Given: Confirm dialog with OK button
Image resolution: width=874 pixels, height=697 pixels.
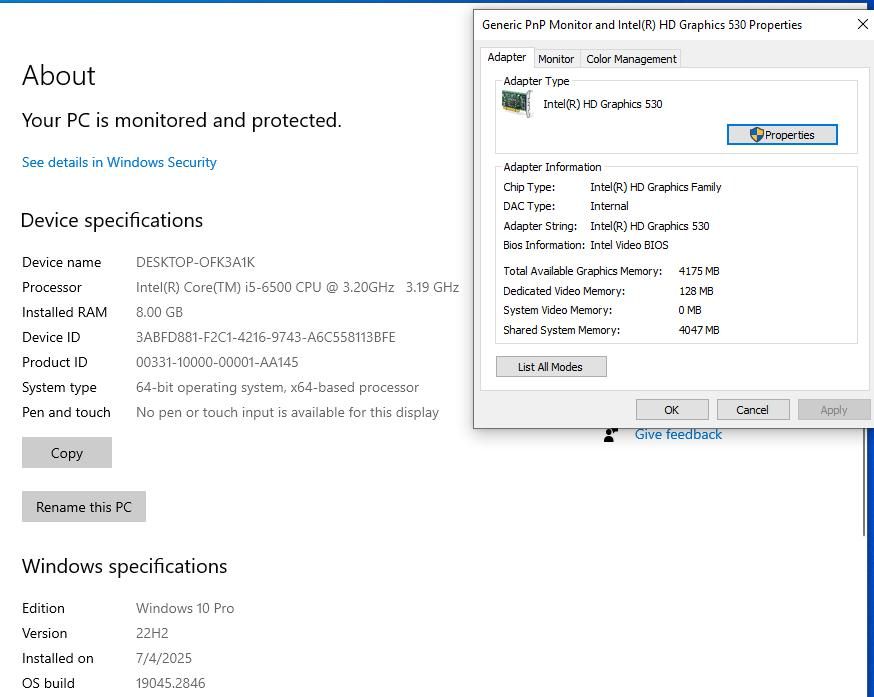Looking at the screenshot, I should 672,410.
